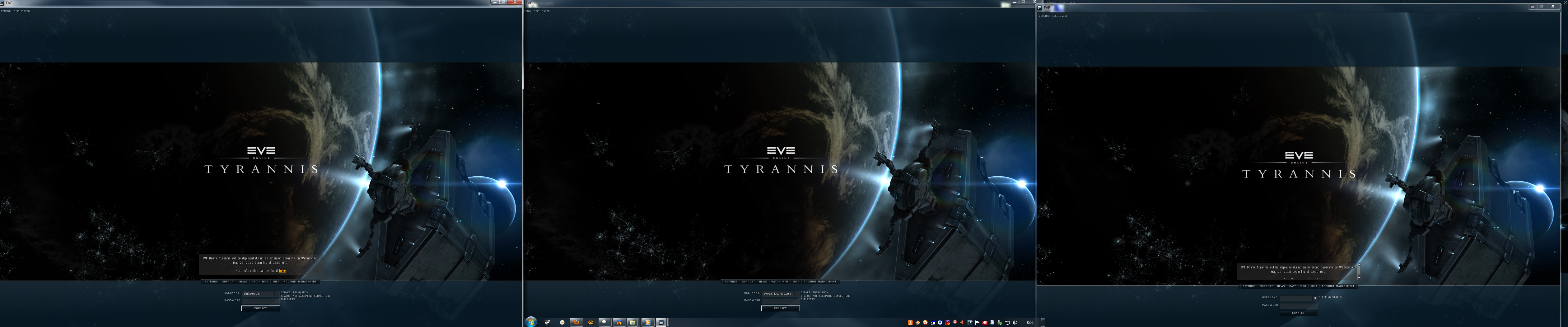The height and width of the screenshot is (327, 1568).
Task: Focus the empty username field in the Checking Status window
Action: [1296, 298]
